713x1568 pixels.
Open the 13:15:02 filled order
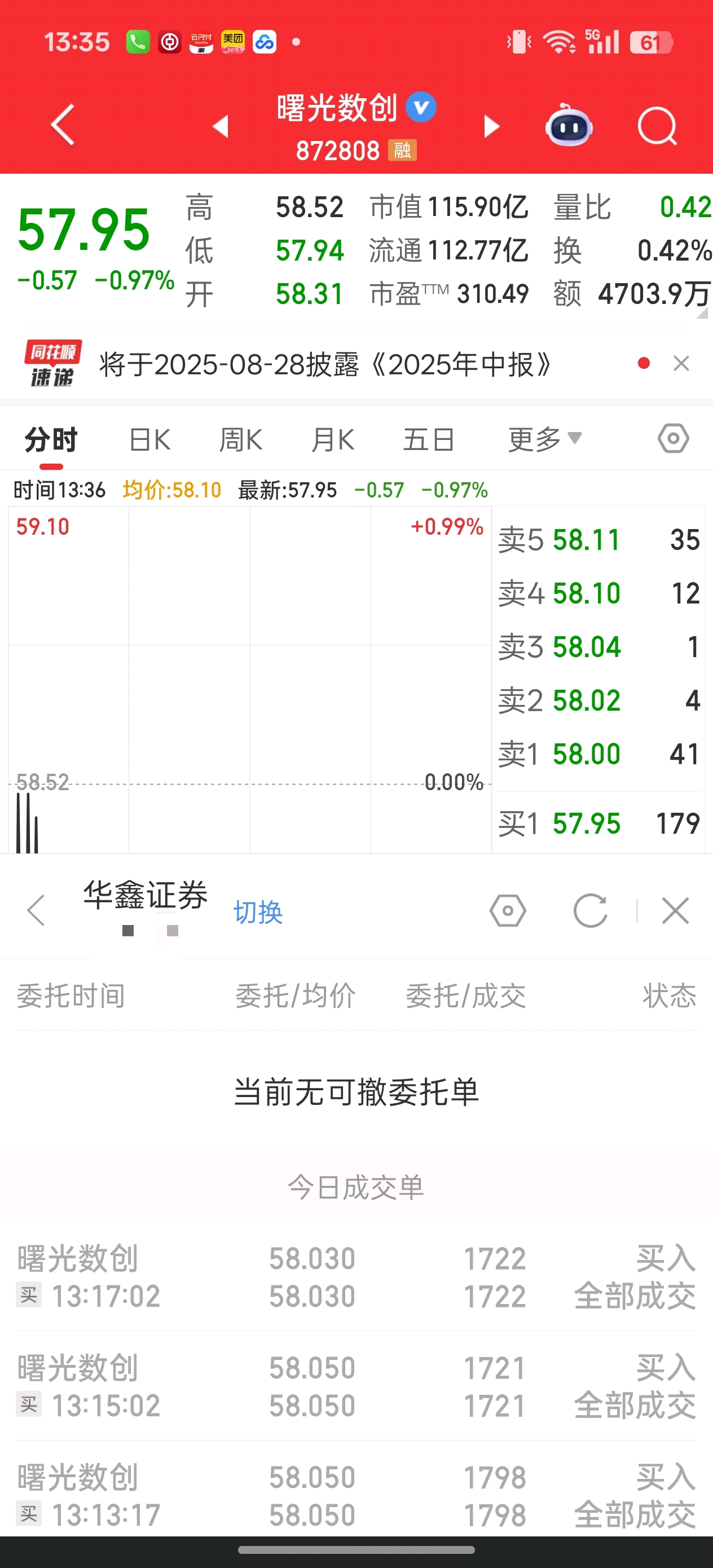356,1386
